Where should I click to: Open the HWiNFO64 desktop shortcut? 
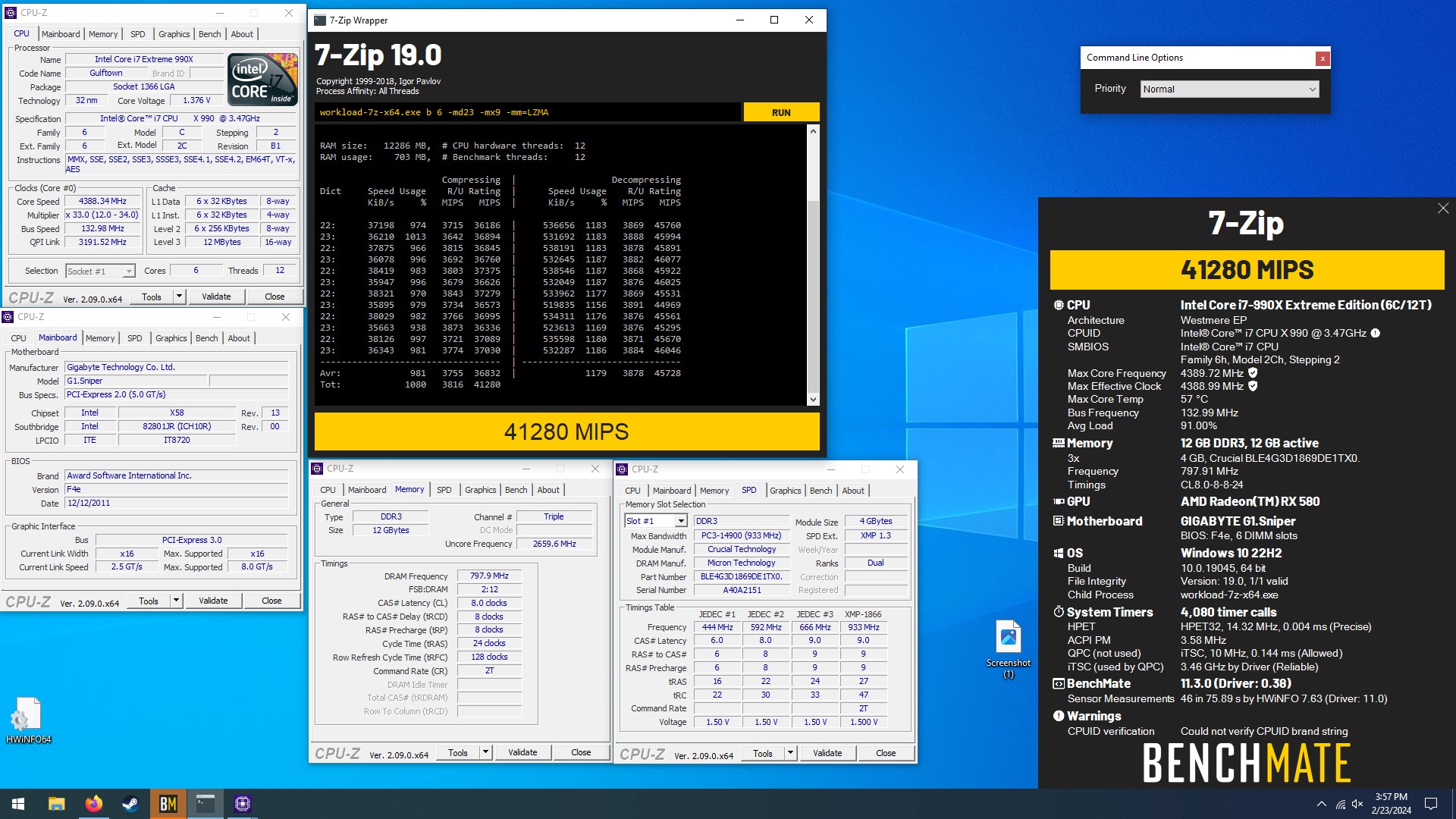pos(28,720)
